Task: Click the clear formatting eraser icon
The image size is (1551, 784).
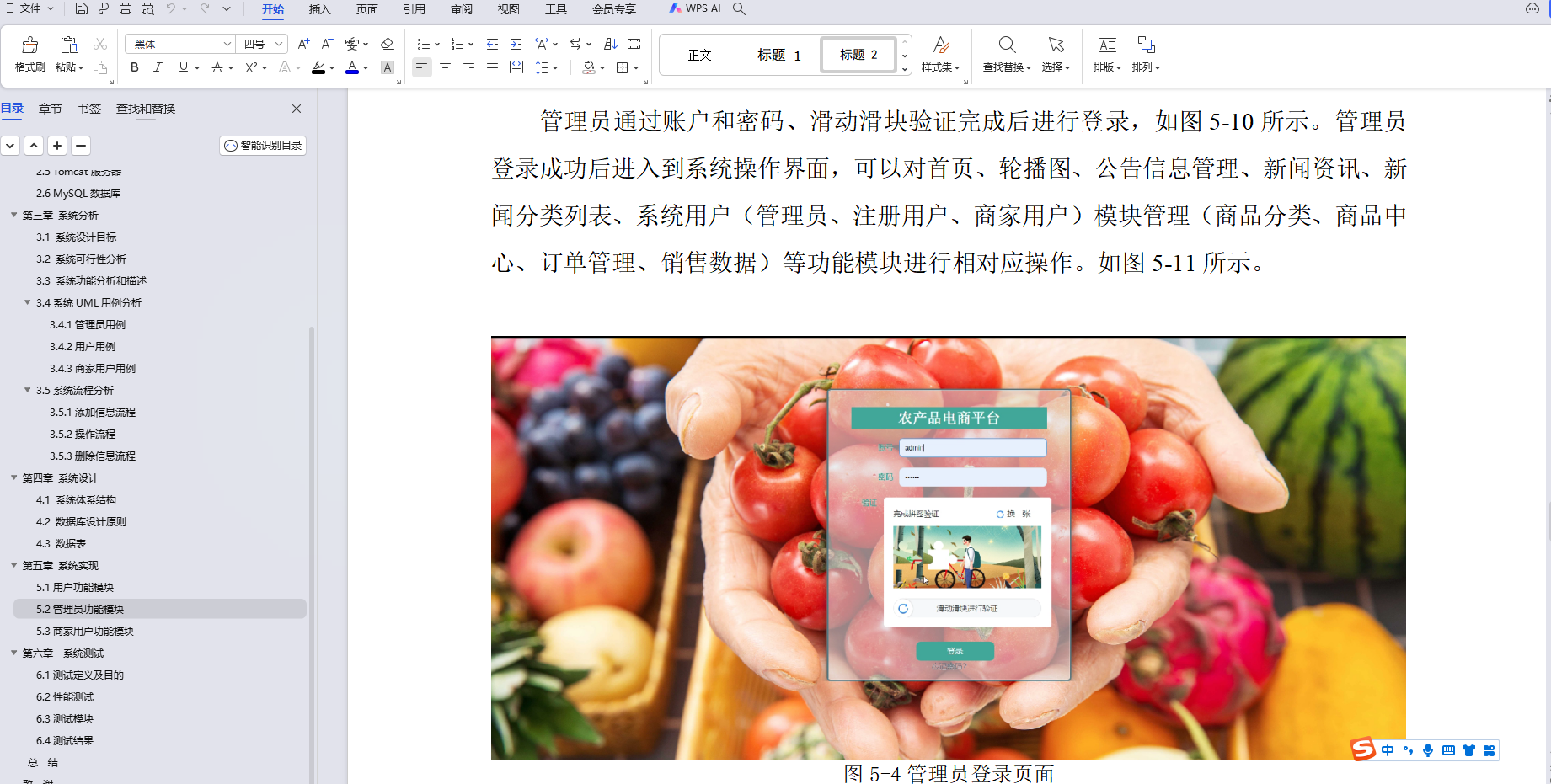Action: (387, 44)
